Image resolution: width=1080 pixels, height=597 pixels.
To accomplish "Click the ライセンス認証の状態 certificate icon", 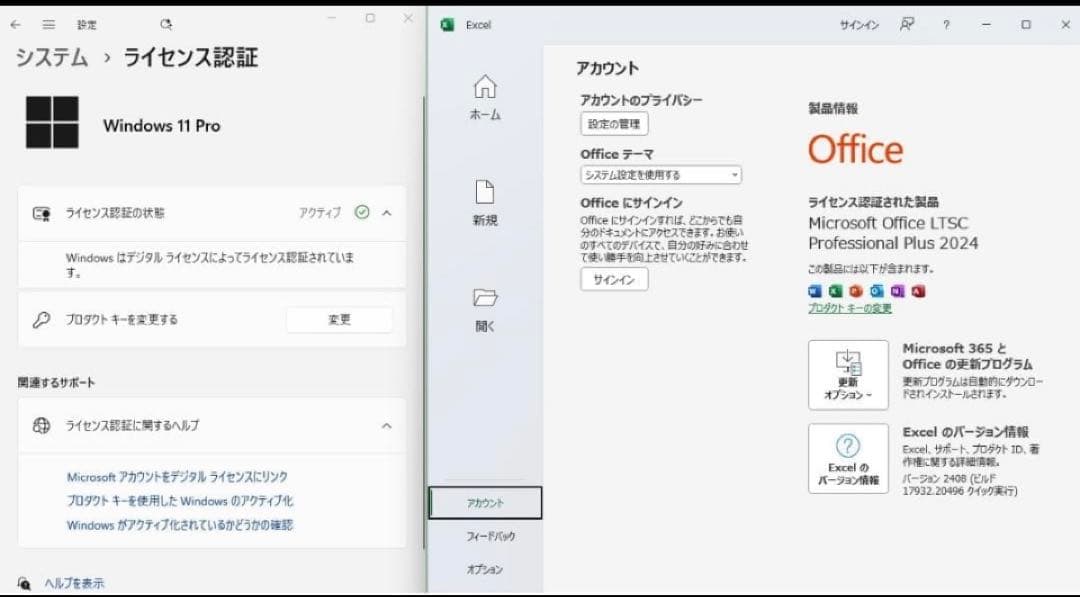I will coord(41,213).
